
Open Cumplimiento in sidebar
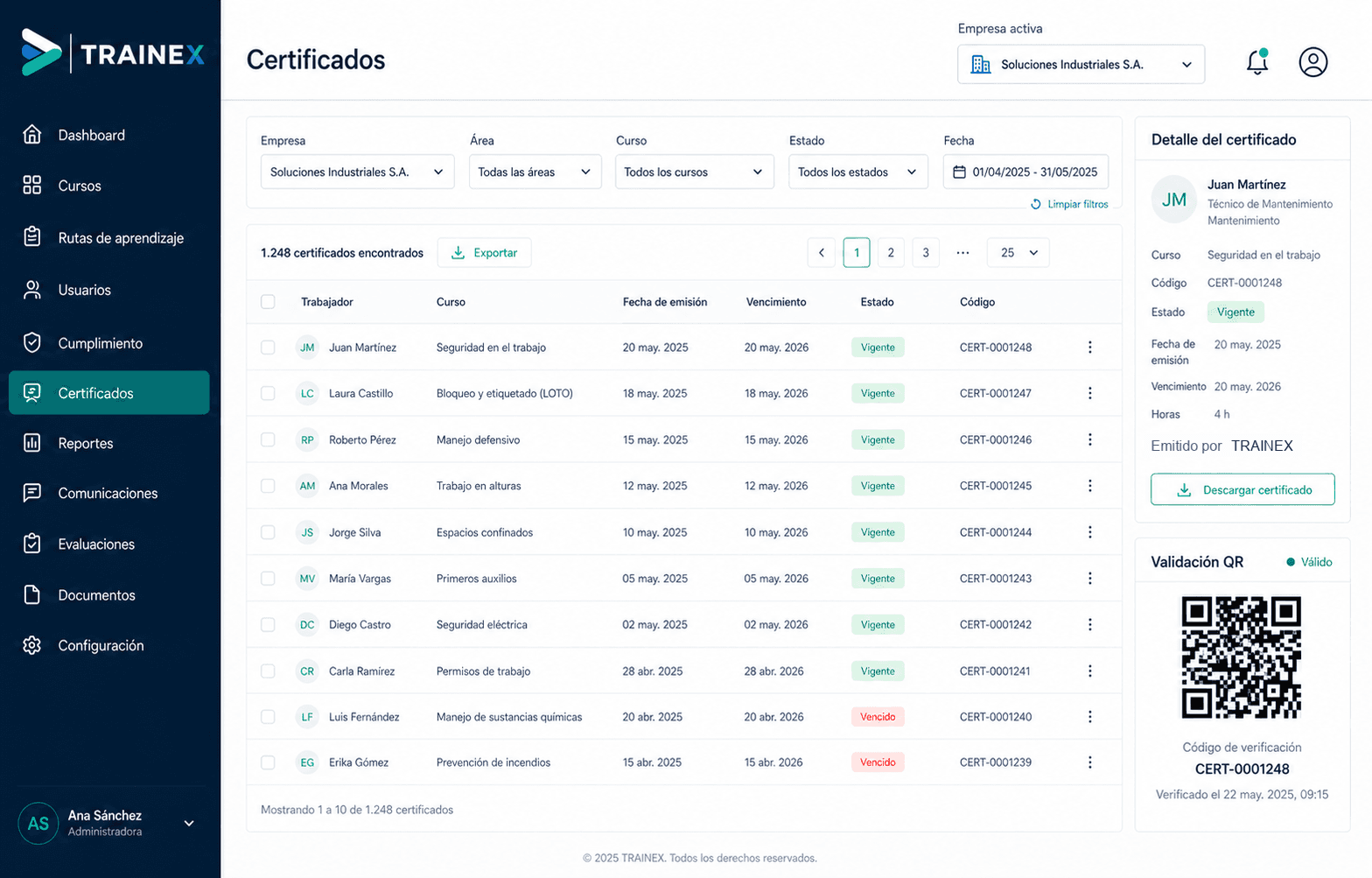[109, 343]
